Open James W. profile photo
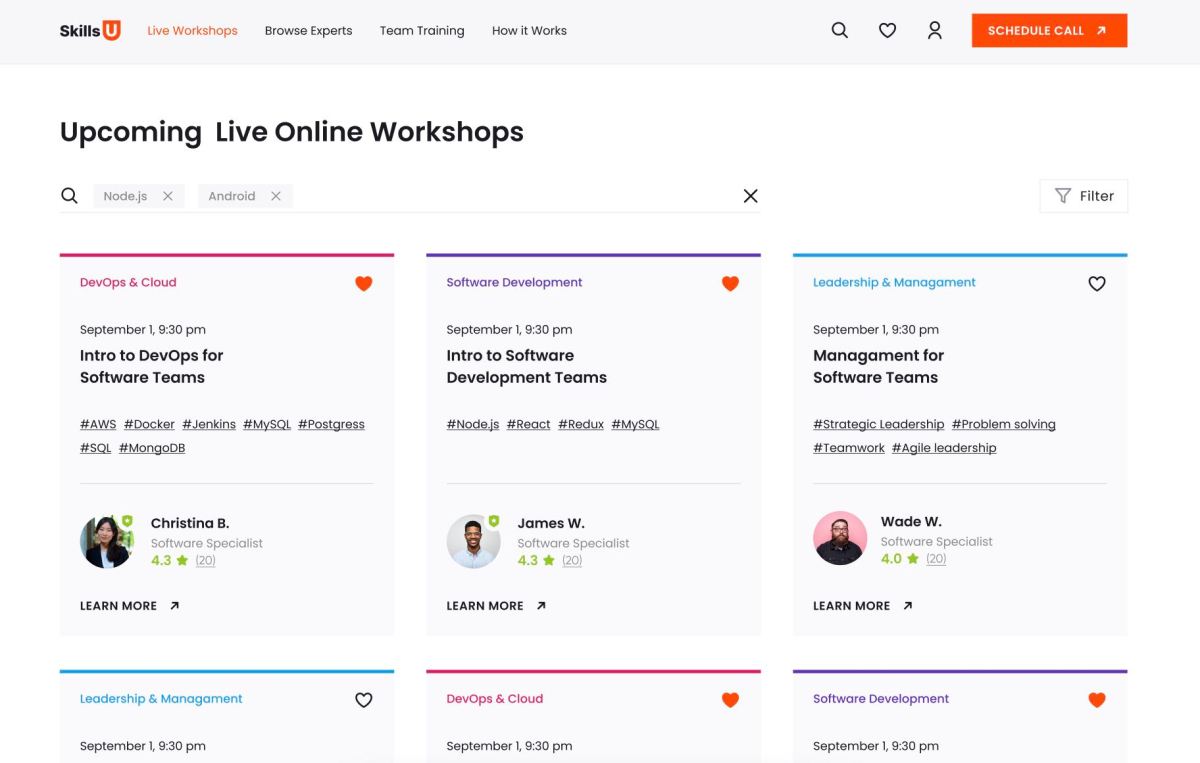Screen dimensions: 1200x763 (473, 542)
